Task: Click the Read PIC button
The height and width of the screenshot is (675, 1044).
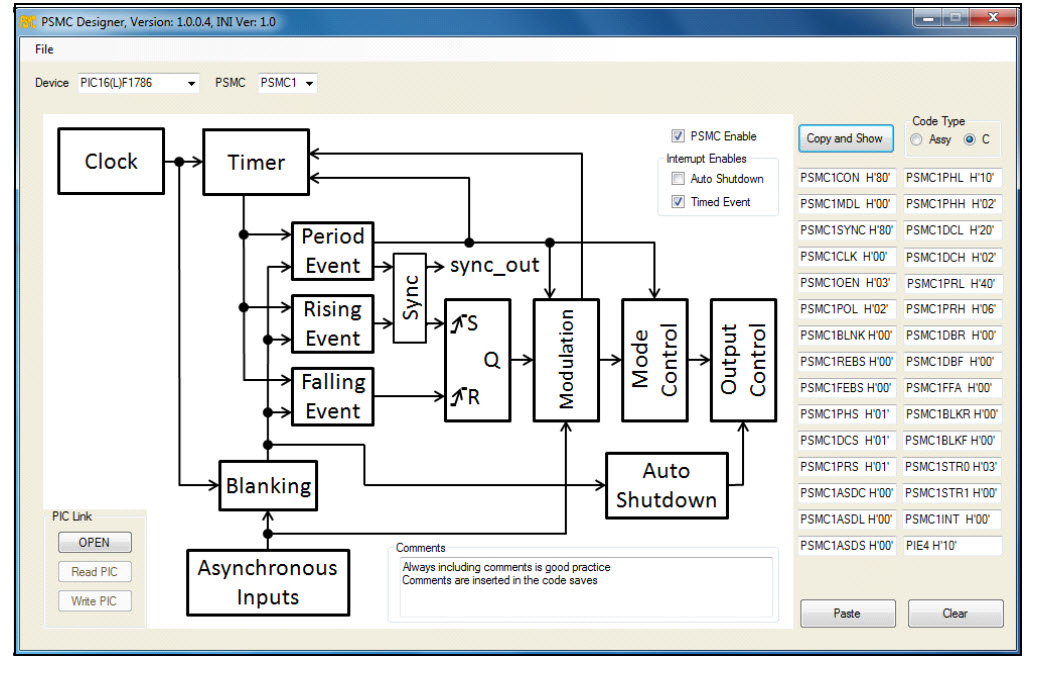Action: 95,572
